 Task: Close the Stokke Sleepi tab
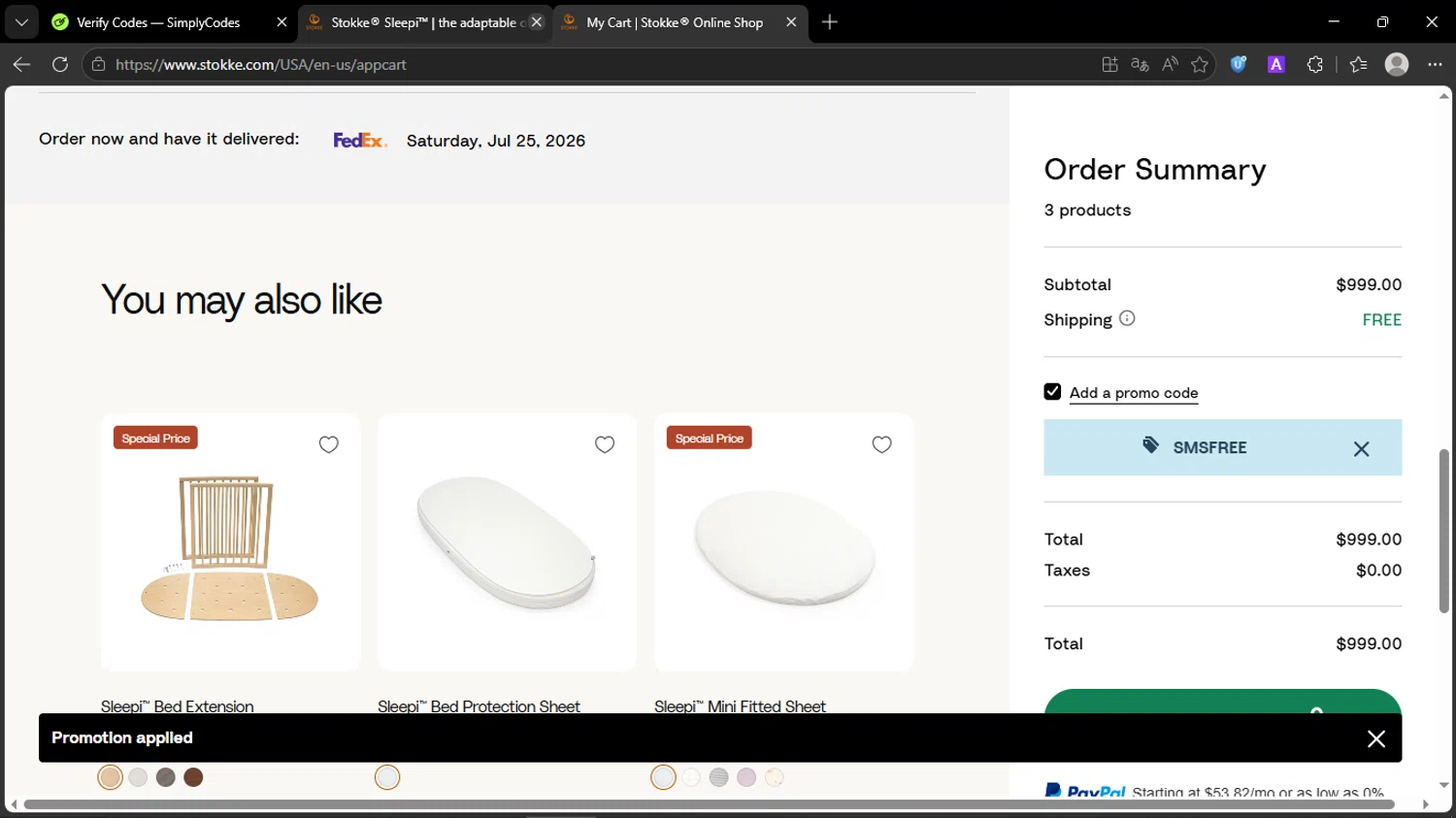tap(537, 21)
